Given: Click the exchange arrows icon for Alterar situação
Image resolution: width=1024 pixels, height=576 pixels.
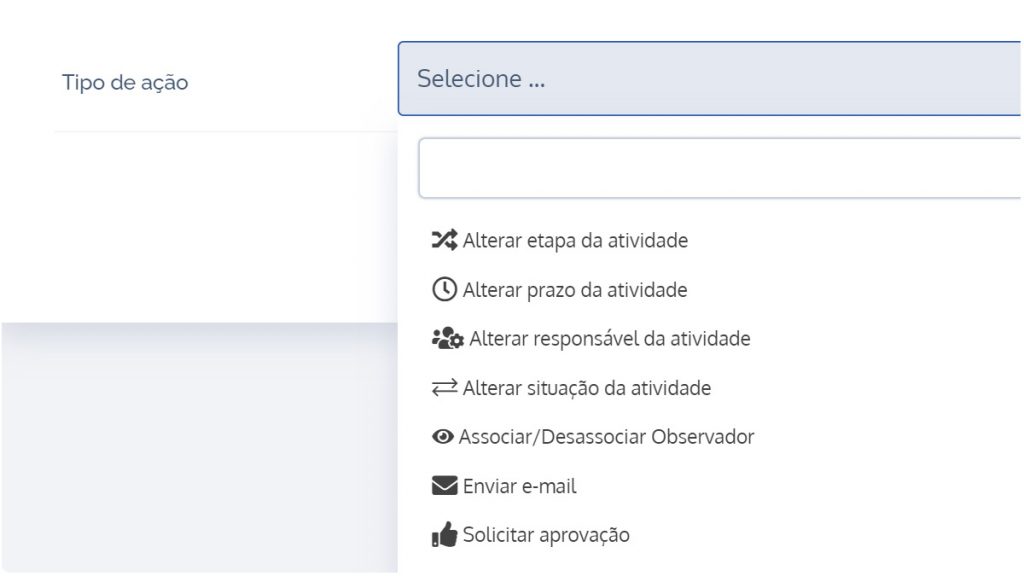Looking at the screenshot, I should coord(444,388).
